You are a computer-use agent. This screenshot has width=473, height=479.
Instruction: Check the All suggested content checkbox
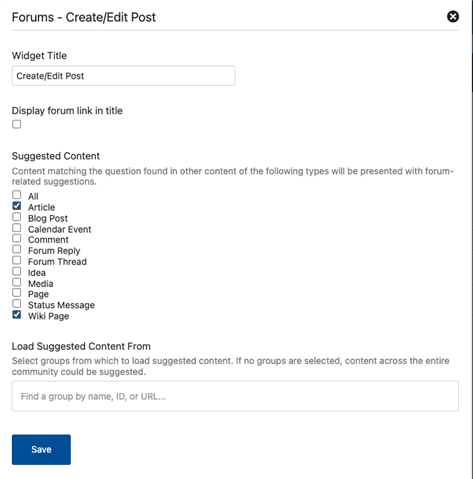17,195
